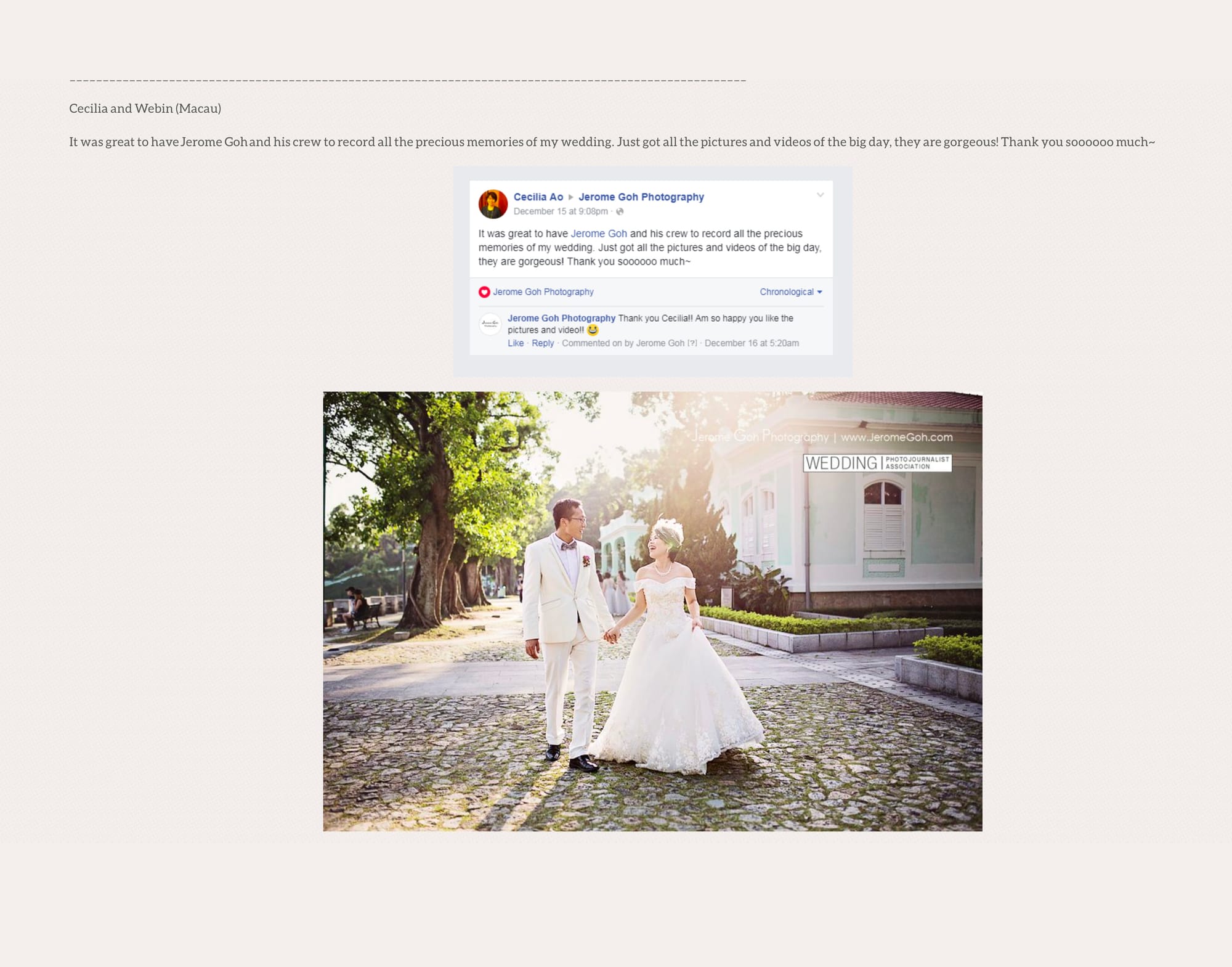This screenshot has width=1232, height=967.
Task: Click Jerome Goh Photography beside heart reaction
Action: click(x=543, y=292)
